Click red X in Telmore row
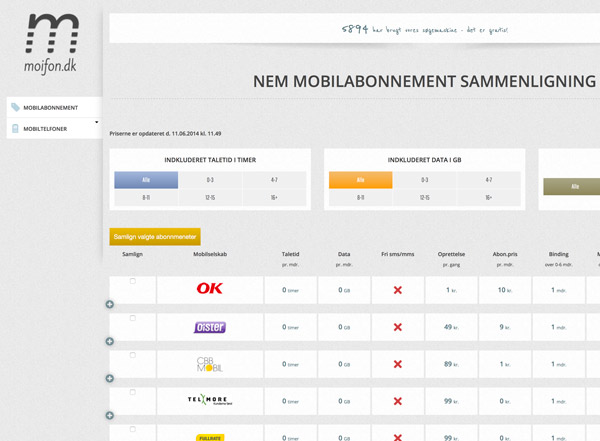The height and width of the screenshot is (441, 600). (x=398, y=401)
